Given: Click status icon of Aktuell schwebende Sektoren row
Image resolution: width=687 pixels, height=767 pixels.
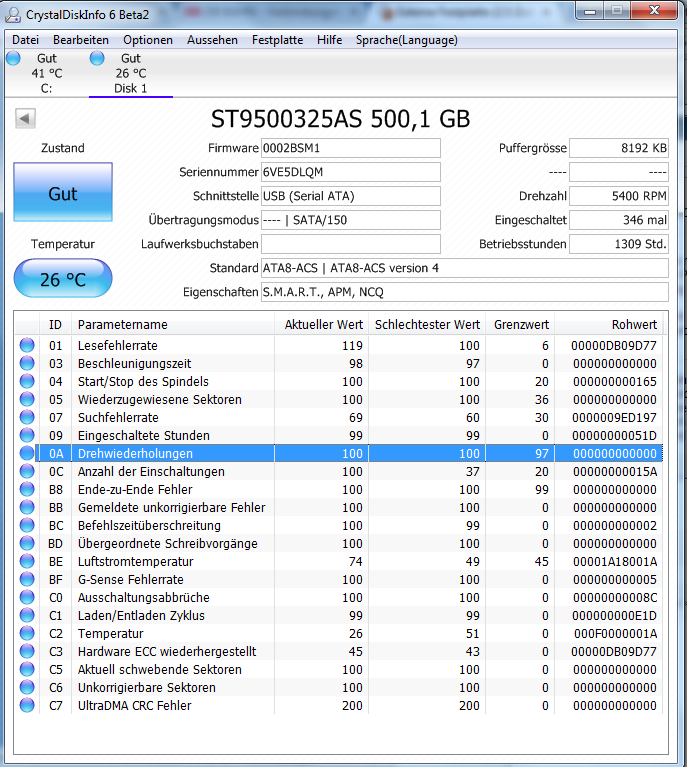Looking at the screenshot, I should click(27, 670).
